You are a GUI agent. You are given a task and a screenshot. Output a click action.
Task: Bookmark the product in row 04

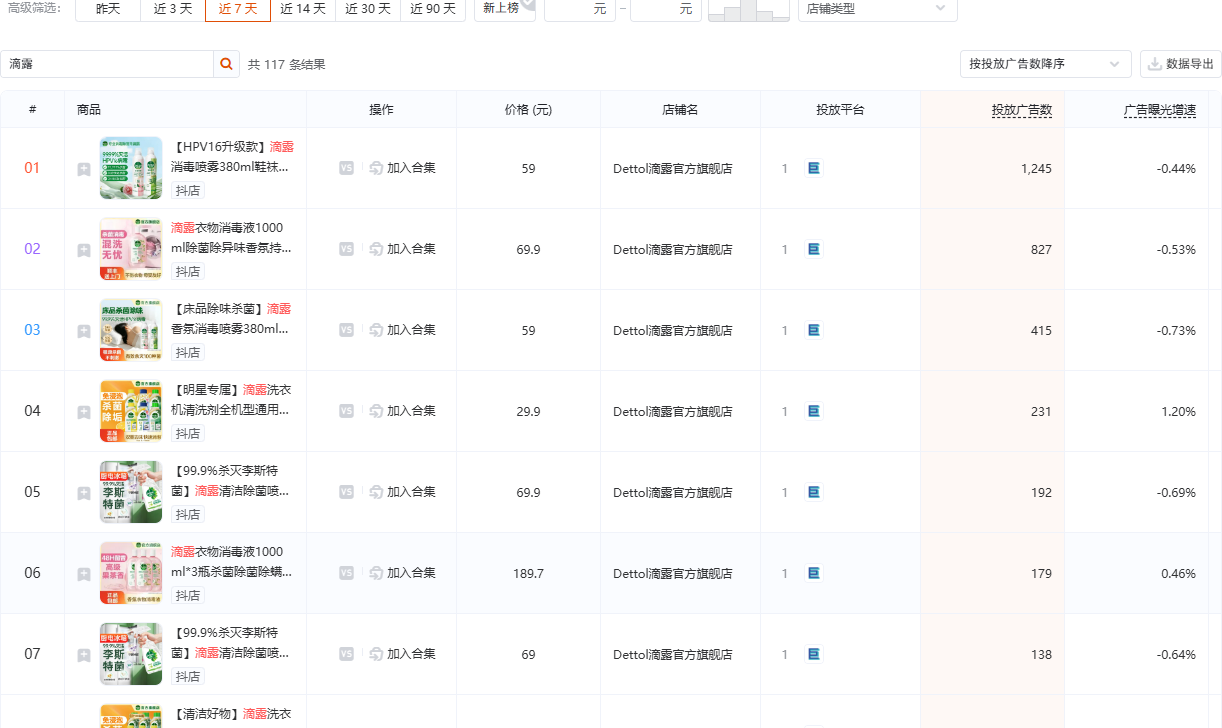[x=84, y=412]
